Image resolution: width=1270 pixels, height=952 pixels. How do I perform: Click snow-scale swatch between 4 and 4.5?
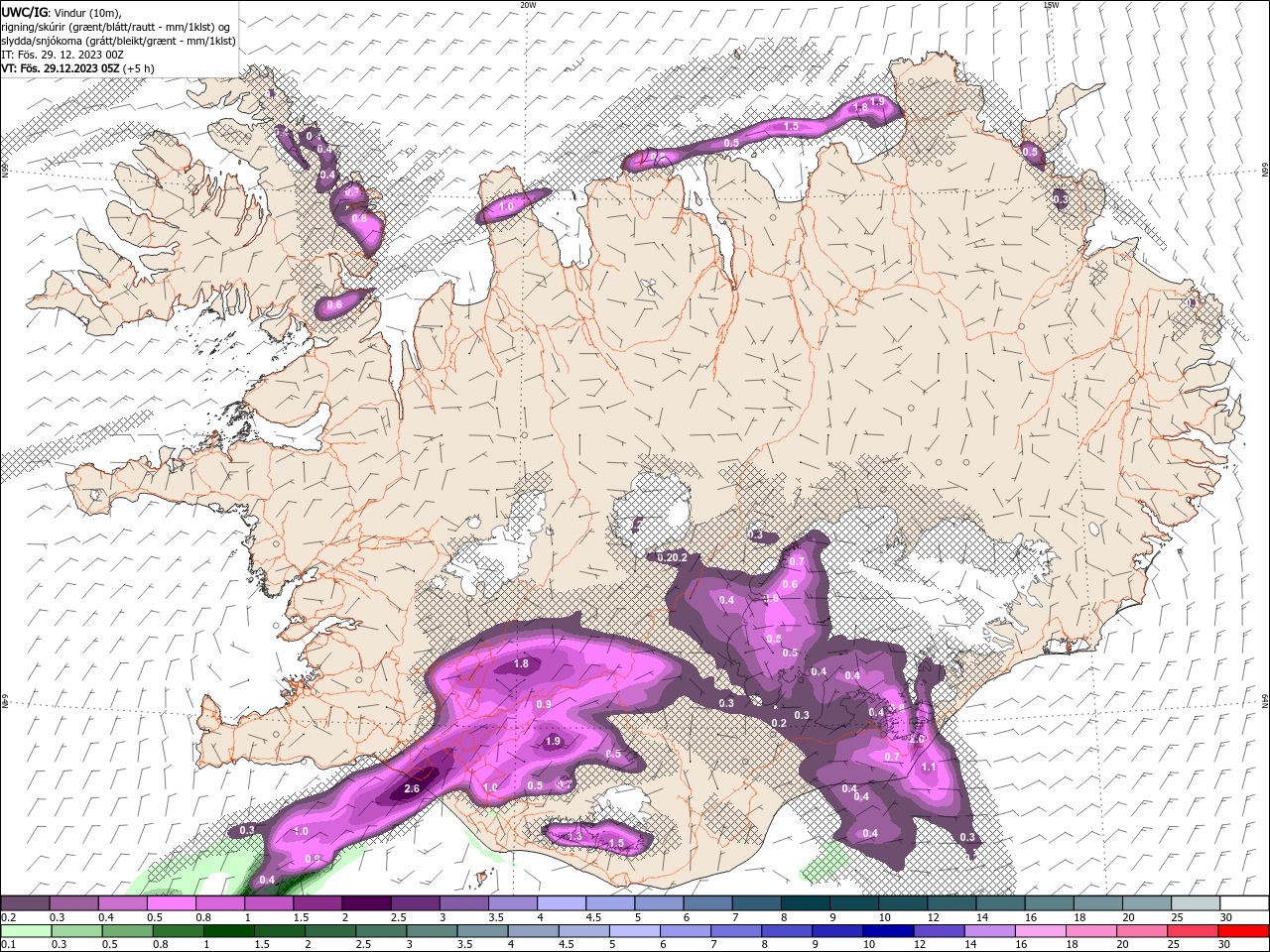[561, 903]
